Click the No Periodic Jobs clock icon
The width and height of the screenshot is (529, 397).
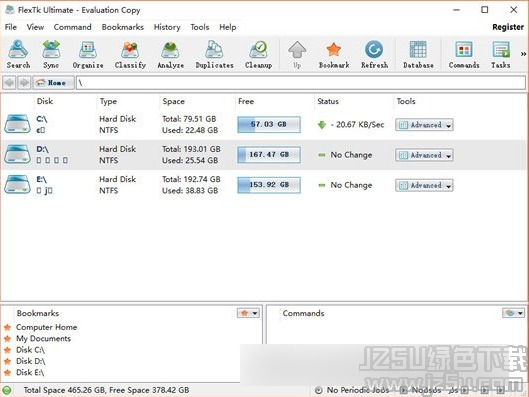click(x=318, y=391)
